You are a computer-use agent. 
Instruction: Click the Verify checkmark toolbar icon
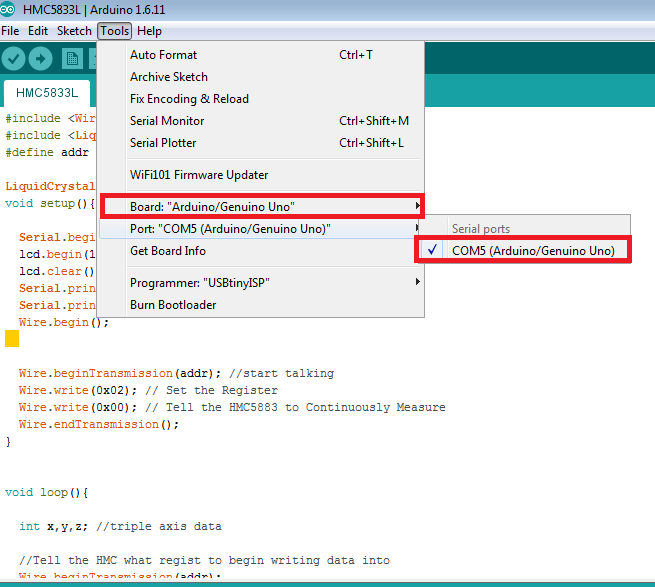coord(13,58)
